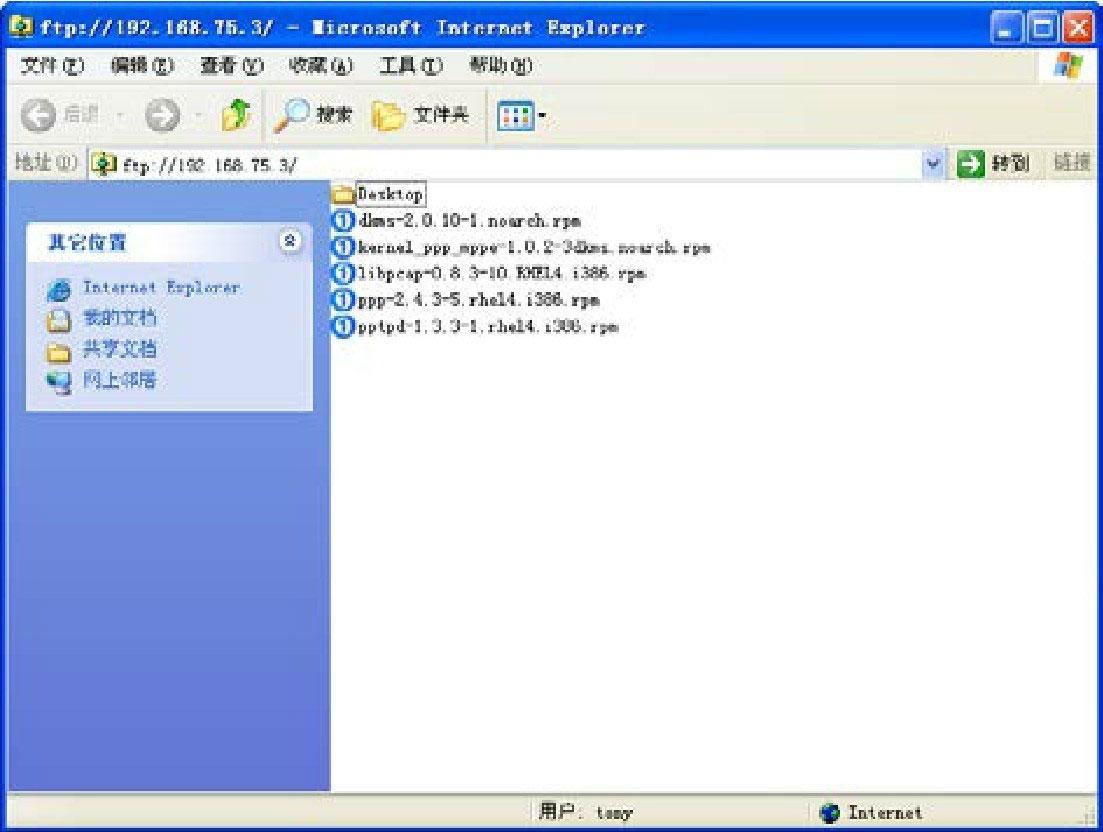Open the Back history dropdown arrow
This screenshot has height=832, width=1103.
(121, 115)
